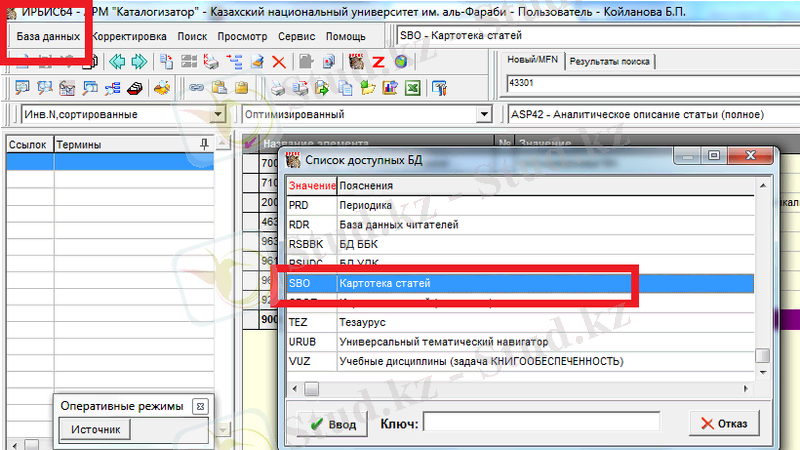Open the Оптимизированный dropdown
This screenshot has width=800, height=450.
click(484, 114)
